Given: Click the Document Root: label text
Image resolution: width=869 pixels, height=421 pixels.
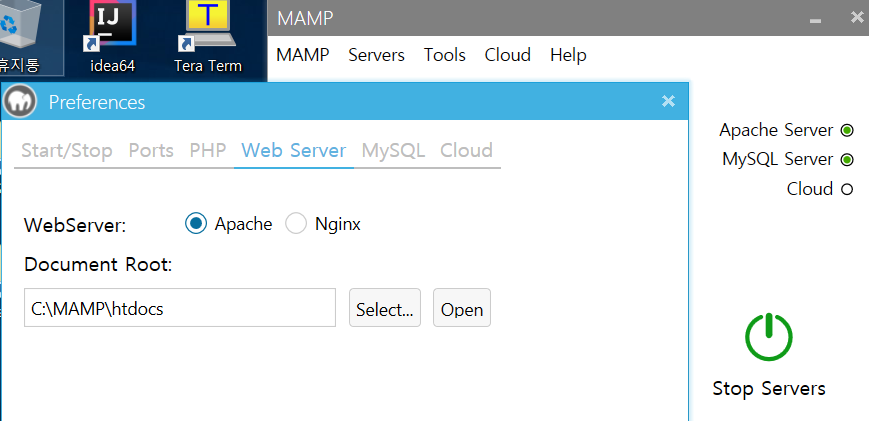Looking at the screenshot, I should (x=99, y=264).
